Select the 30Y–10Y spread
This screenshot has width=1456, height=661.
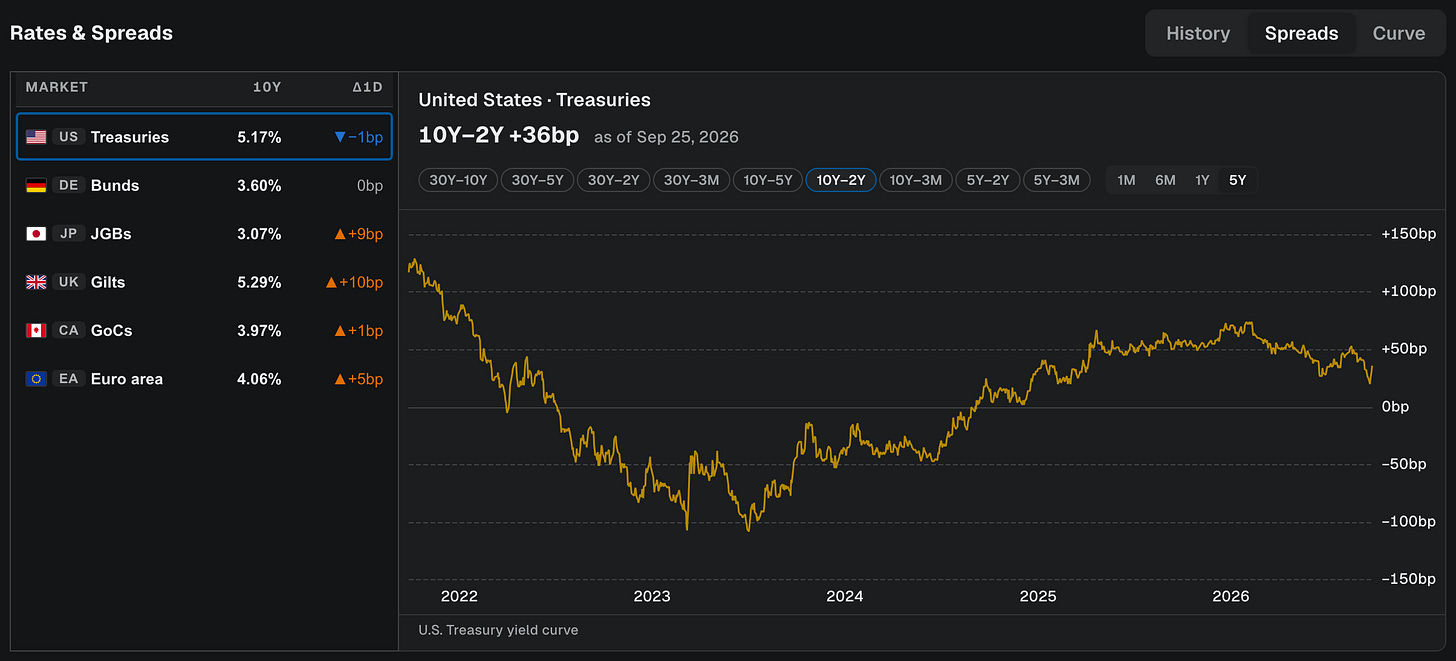pos(458,180)
